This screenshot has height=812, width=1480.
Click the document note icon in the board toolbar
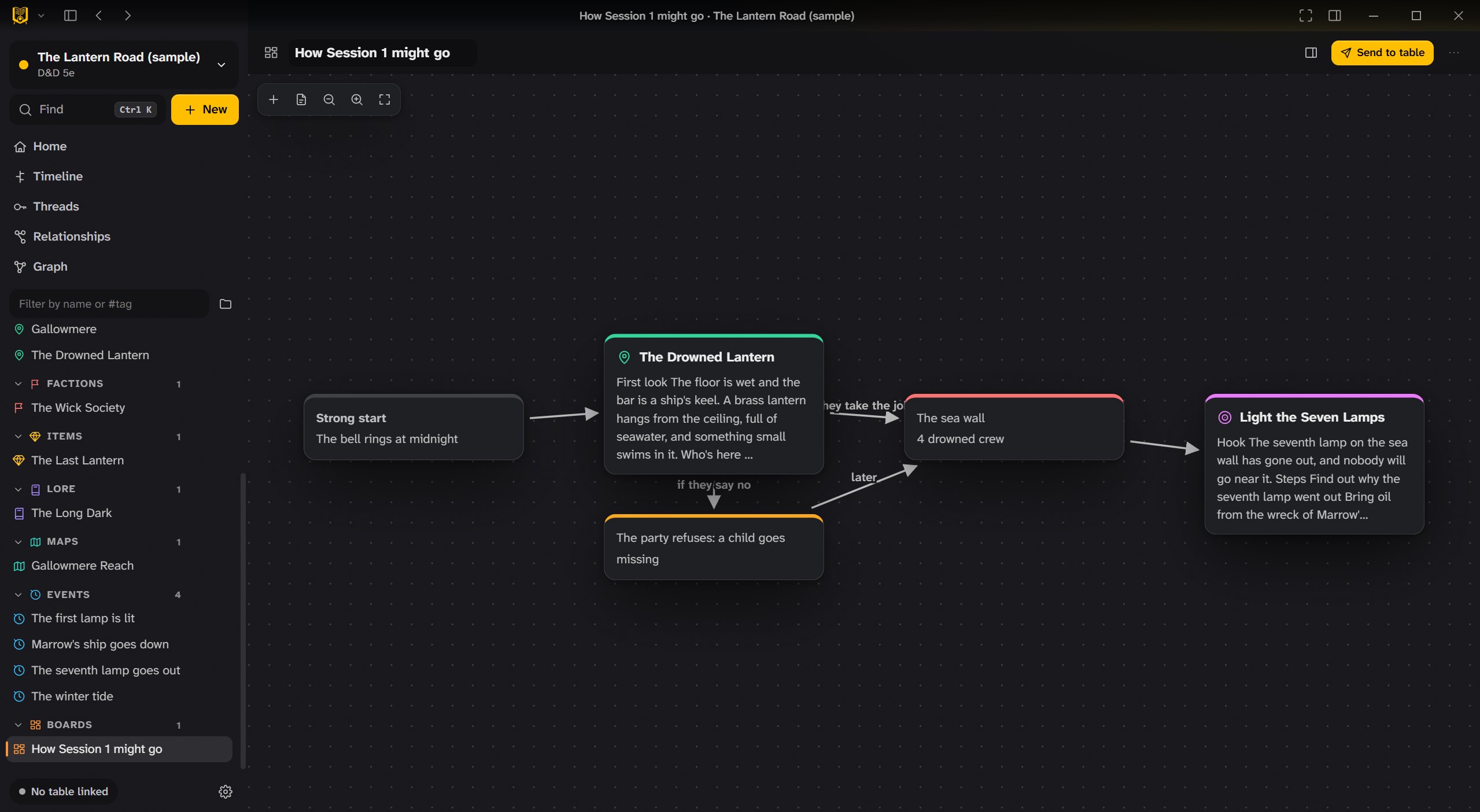click(301, 99)
